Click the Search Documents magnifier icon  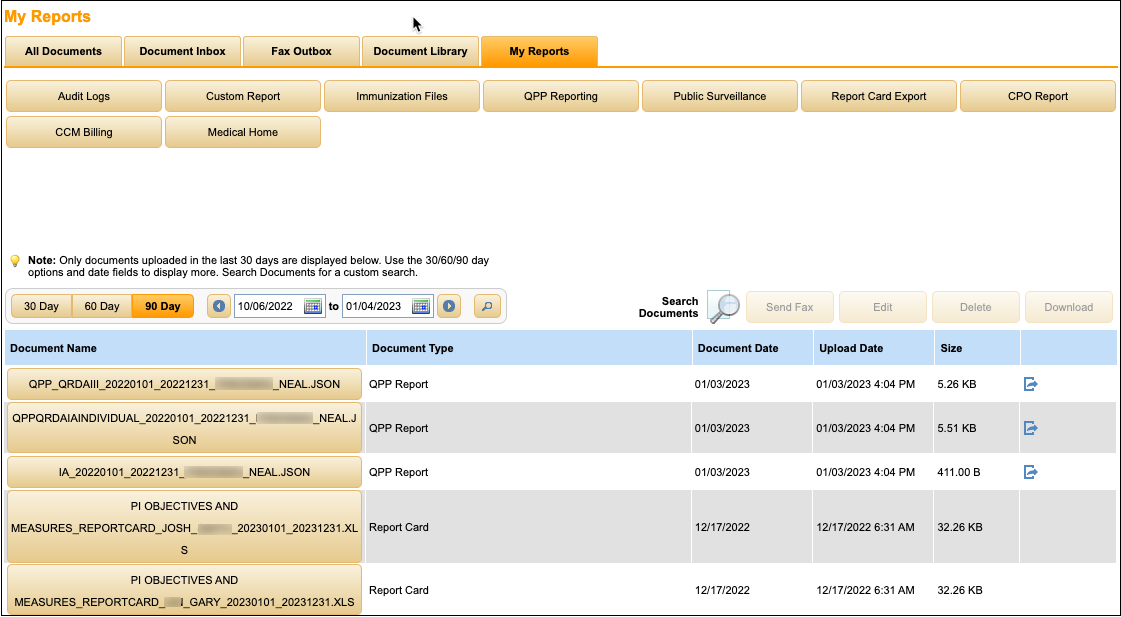click(x=722, y=307)
